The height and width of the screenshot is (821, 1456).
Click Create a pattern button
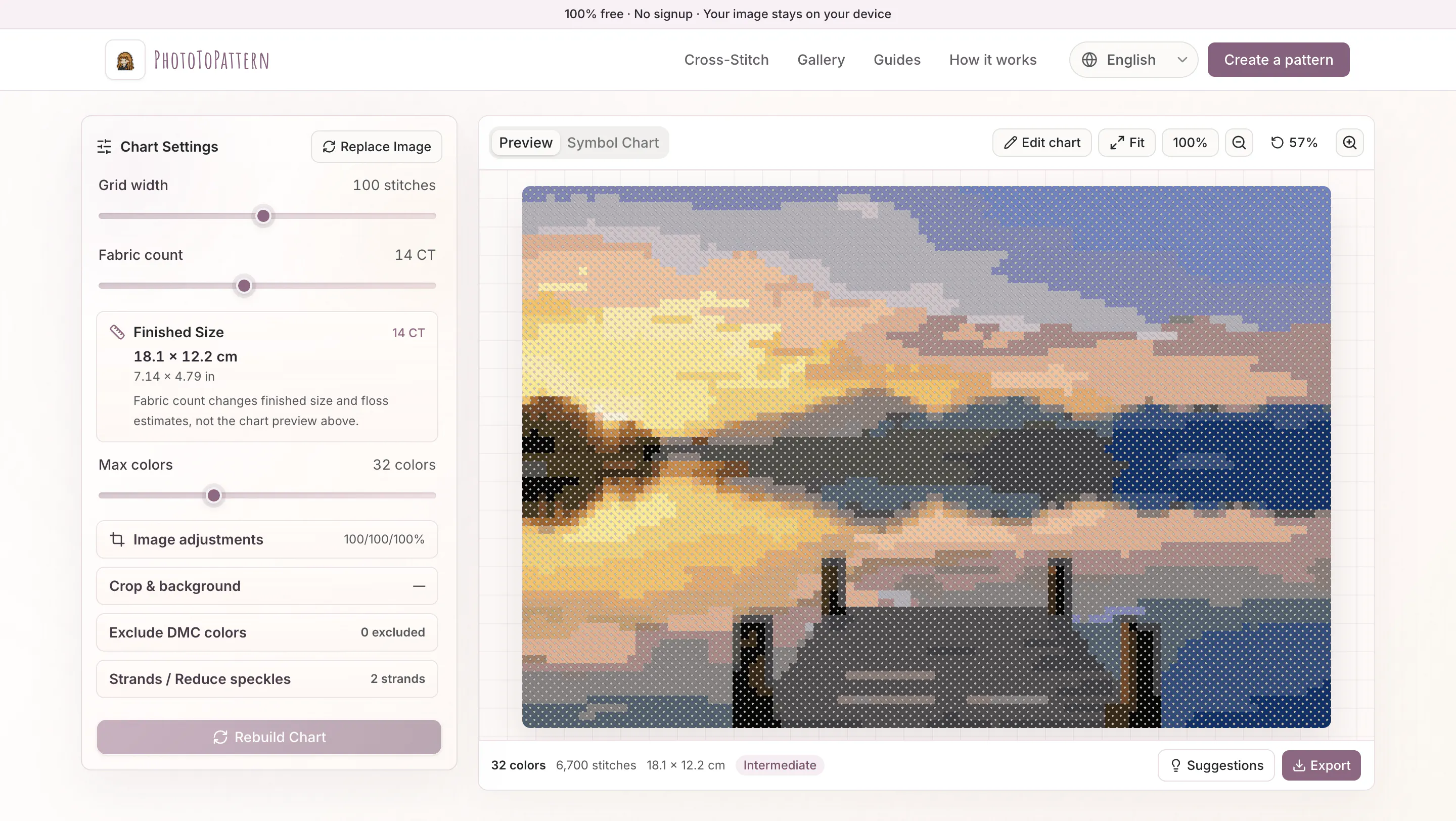(1279, 60)
